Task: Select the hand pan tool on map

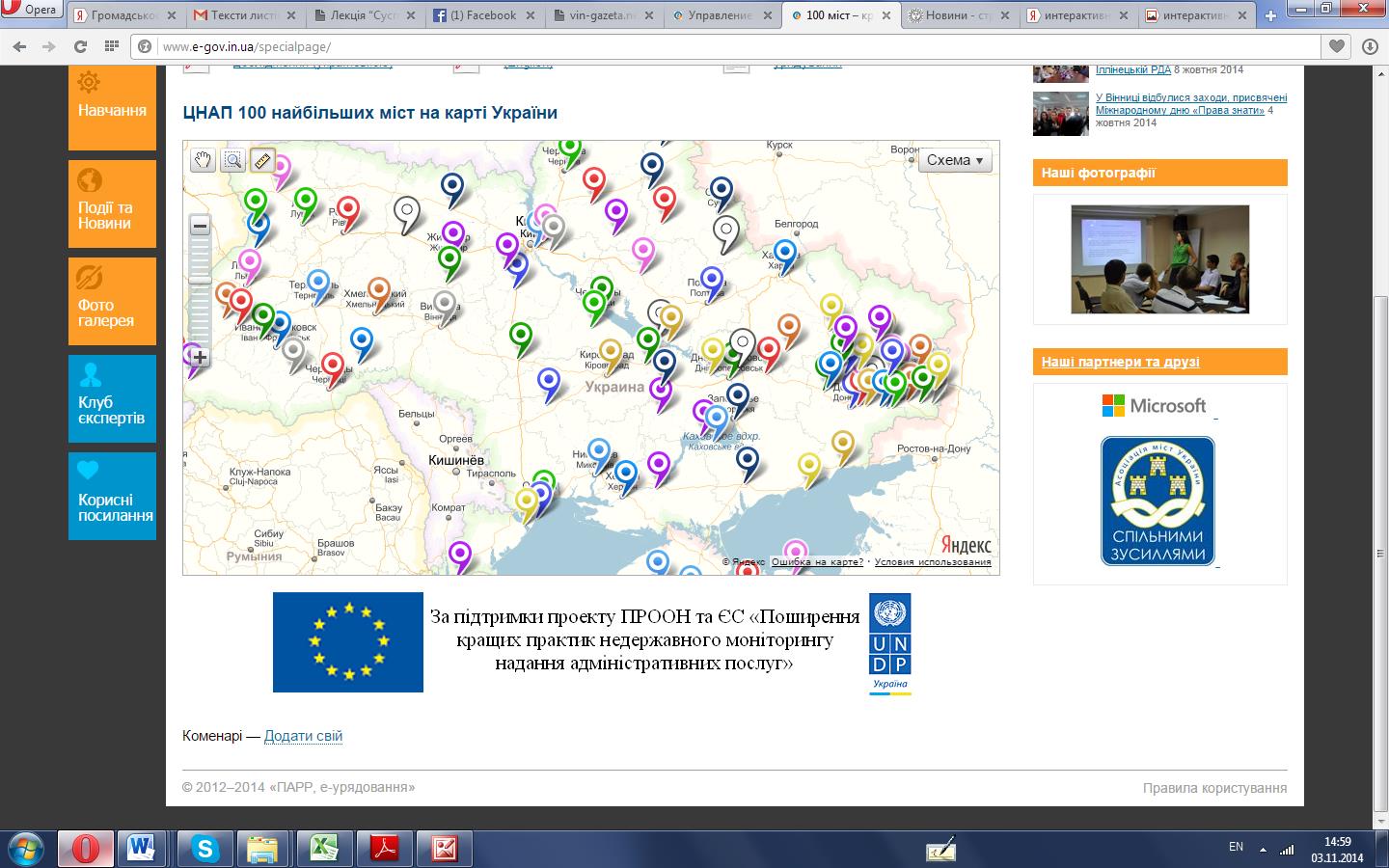Action: pyautogui.click(x=203, y=160)
